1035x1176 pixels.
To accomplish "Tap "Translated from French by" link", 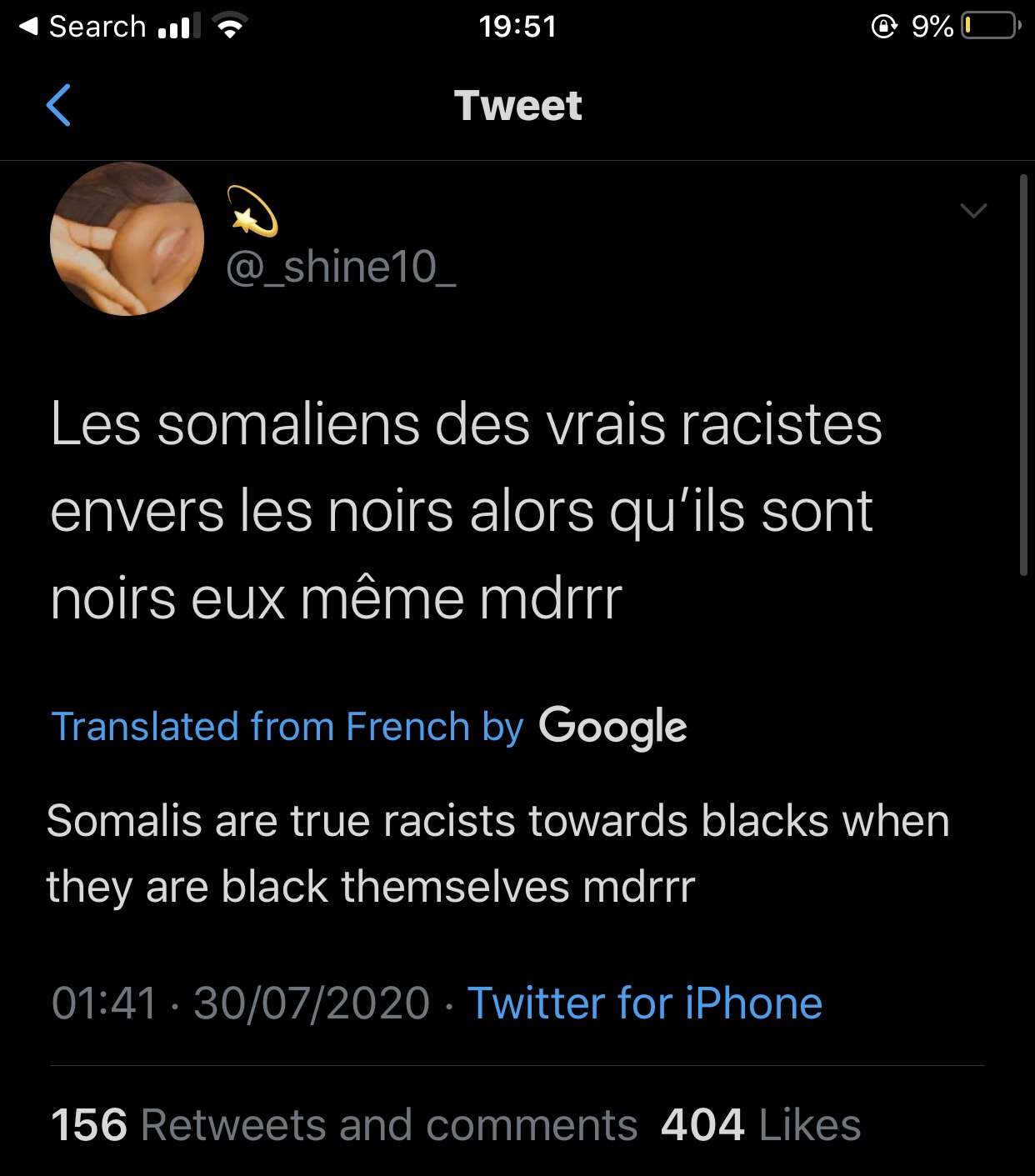I will (287, 727).
